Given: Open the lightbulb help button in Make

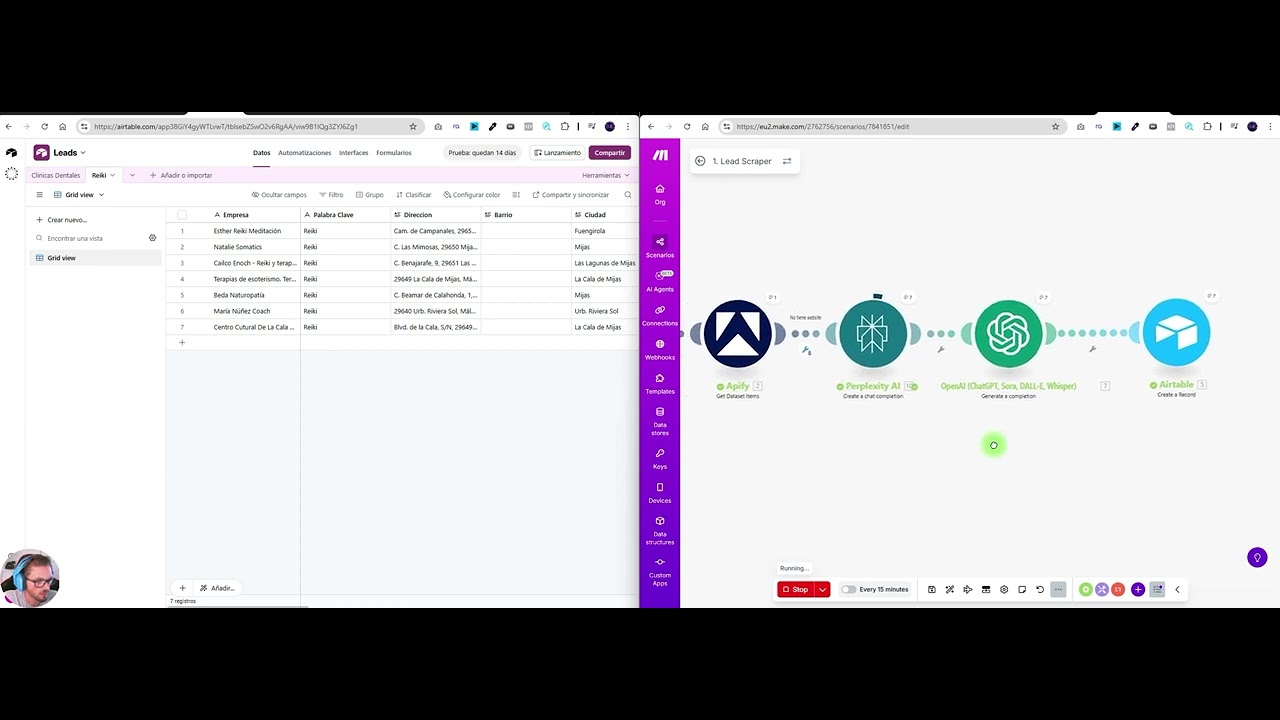Looking at the screenshot, I should 1257,557.
